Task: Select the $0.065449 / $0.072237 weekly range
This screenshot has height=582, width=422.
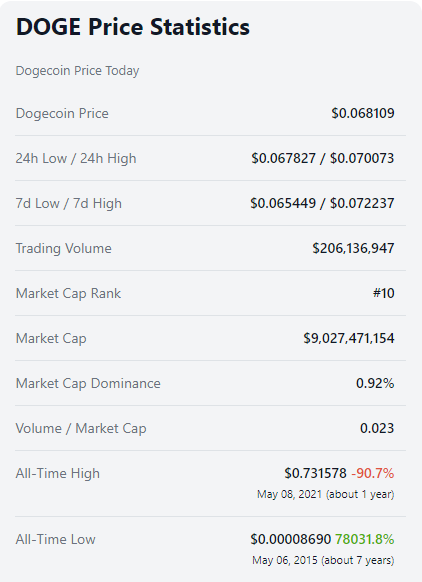Action: 322,203
